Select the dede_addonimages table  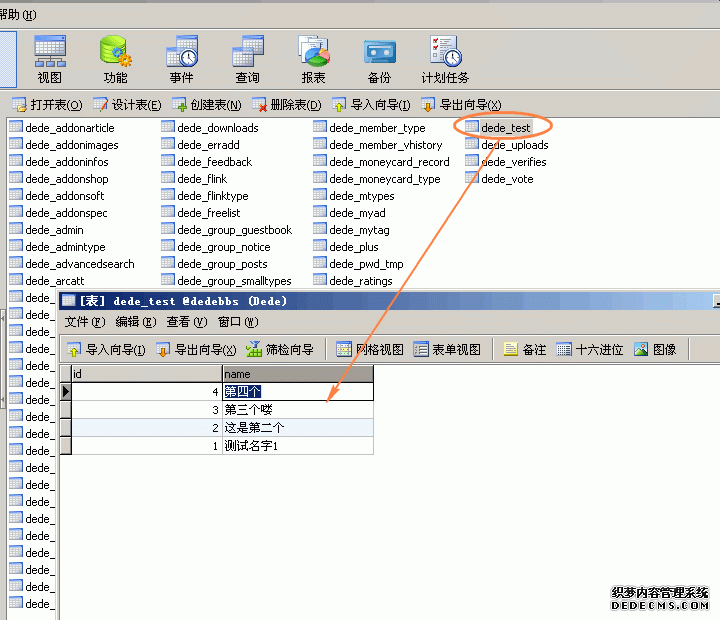(64, 145)
